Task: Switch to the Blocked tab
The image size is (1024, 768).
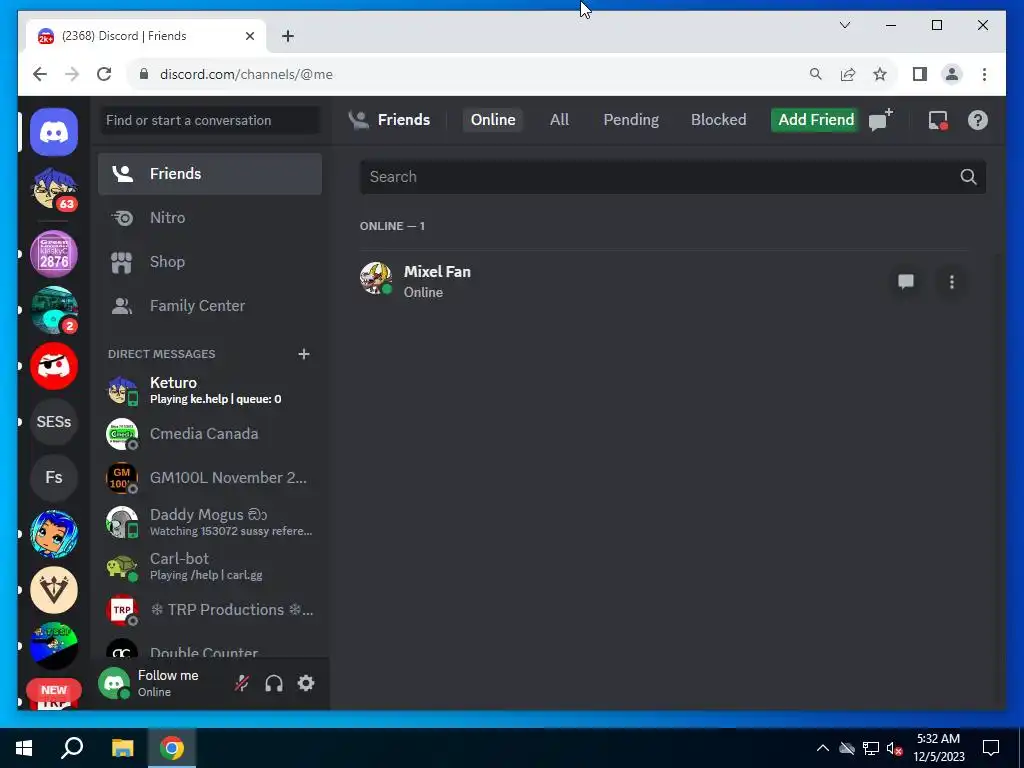Action: pyautogui.click(x=718, y=120)
